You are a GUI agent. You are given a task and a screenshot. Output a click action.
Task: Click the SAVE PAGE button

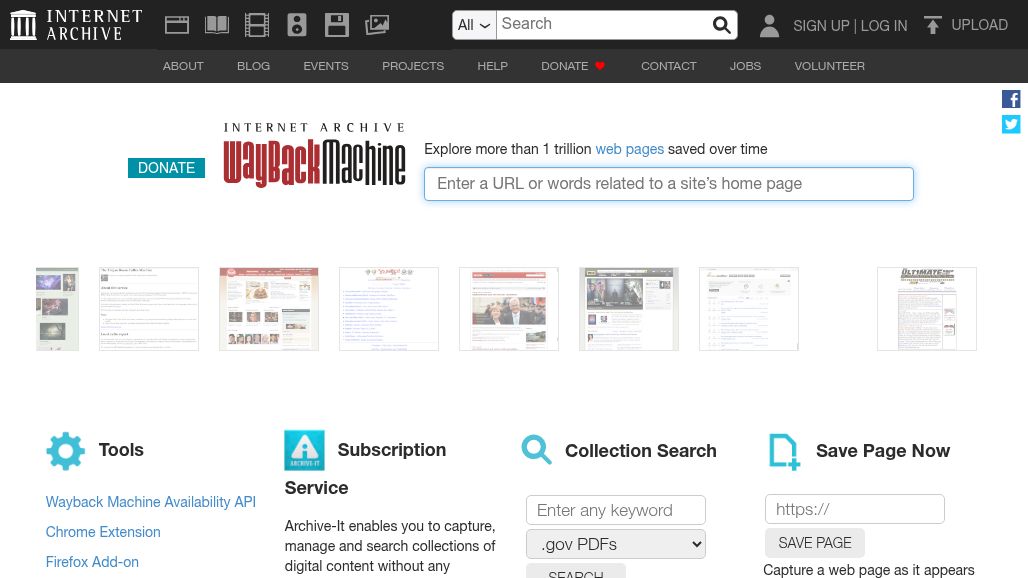click(815, 543)
